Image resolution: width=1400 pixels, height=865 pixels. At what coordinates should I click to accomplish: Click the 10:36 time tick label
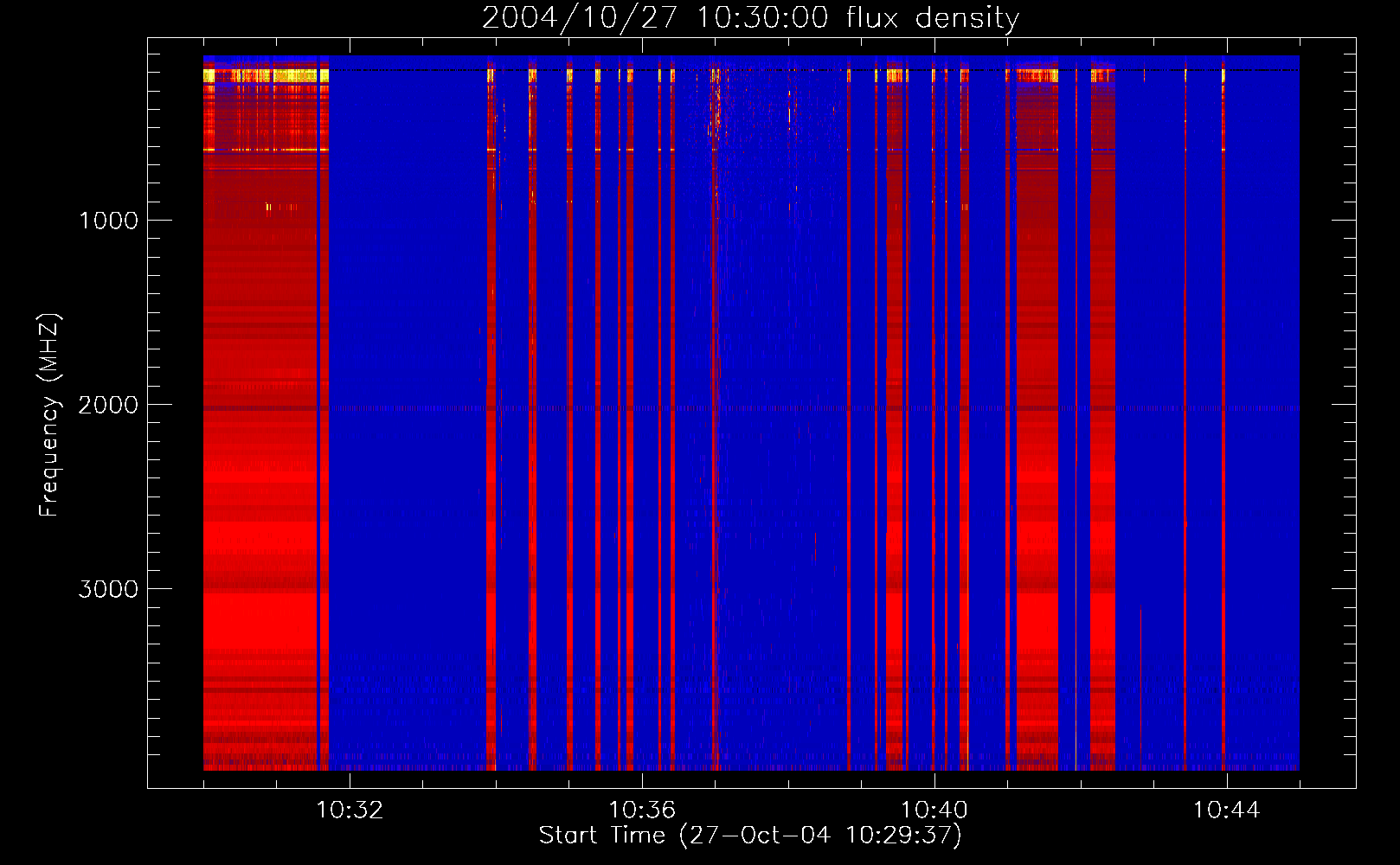coord(642,810)
